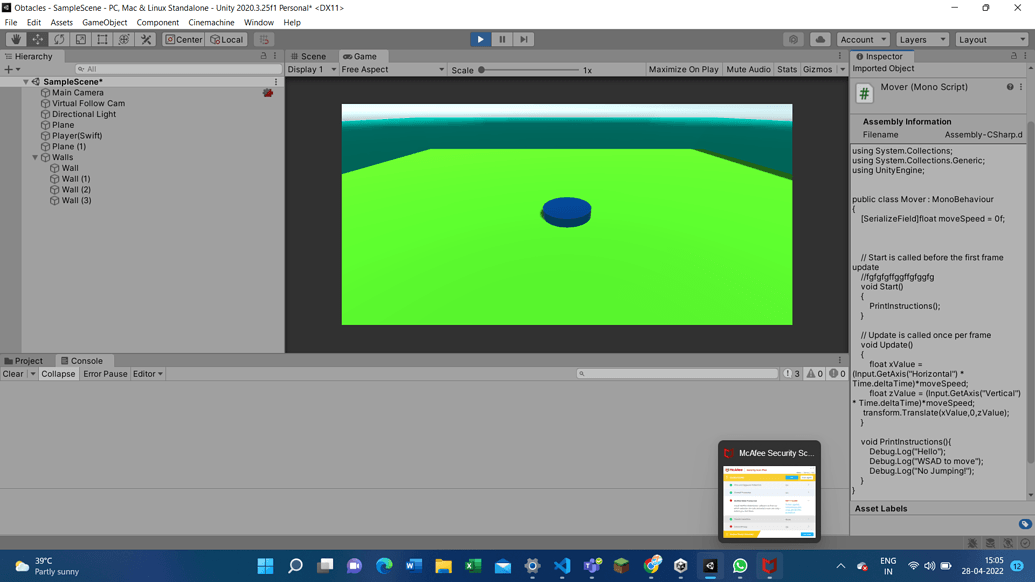Clear the Console messages

pyautogui.click(x=11, y=373)
